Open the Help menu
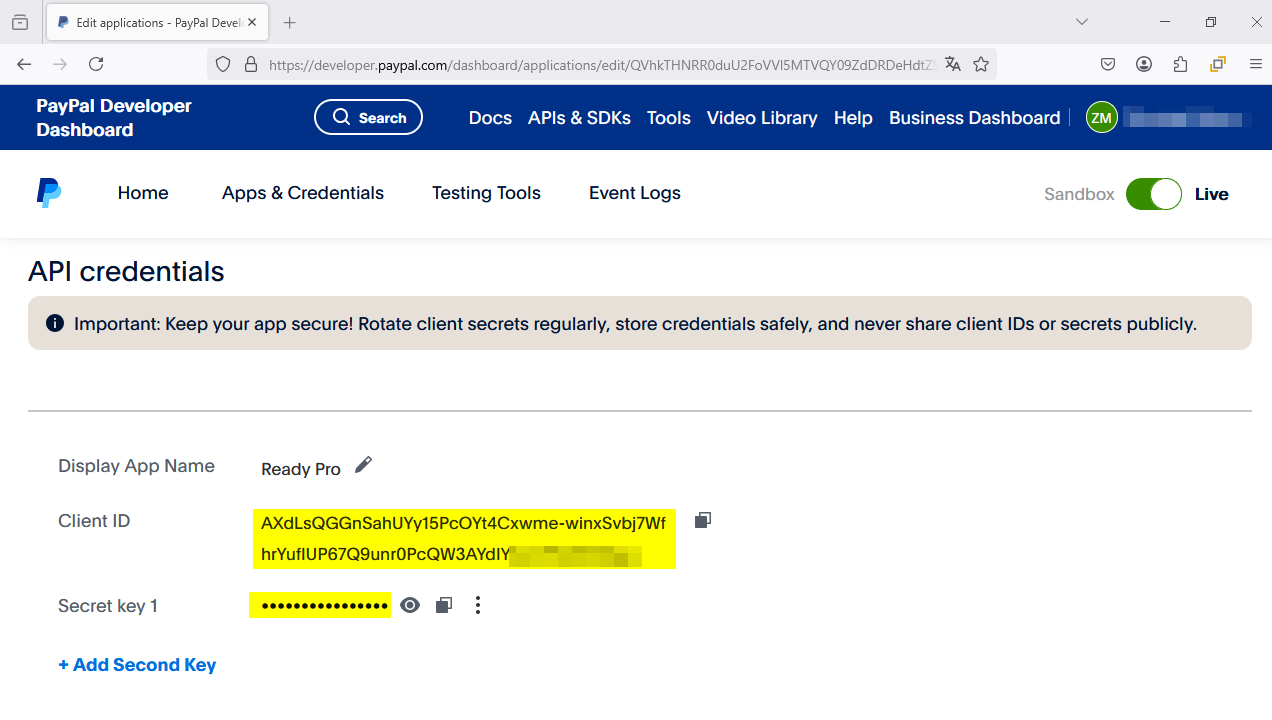This screenshot has width=1272, height=720. point(853,118)
